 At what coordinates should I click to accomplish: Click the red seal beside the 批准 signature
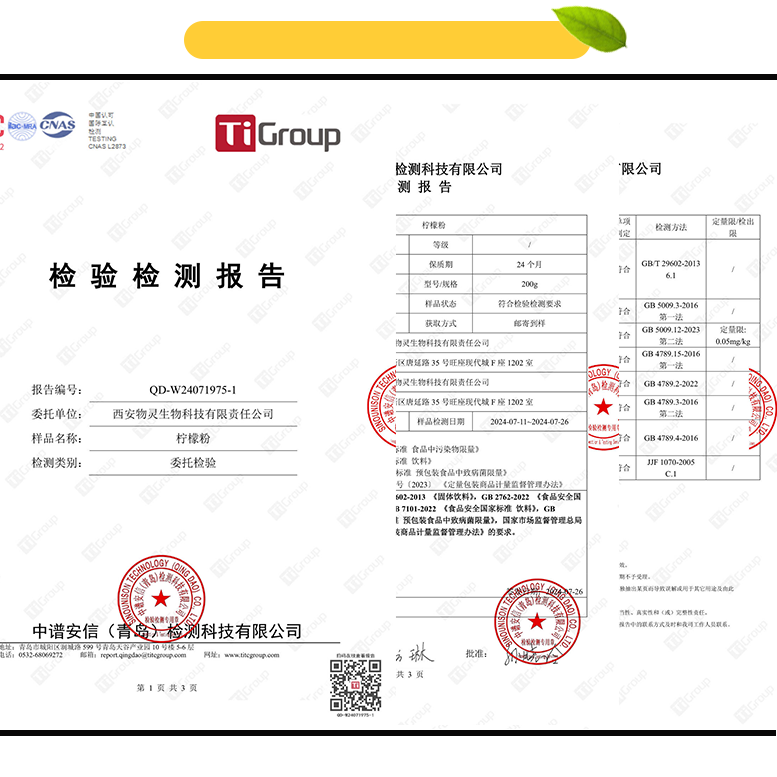pyautogui.click(x=537, y=621)
